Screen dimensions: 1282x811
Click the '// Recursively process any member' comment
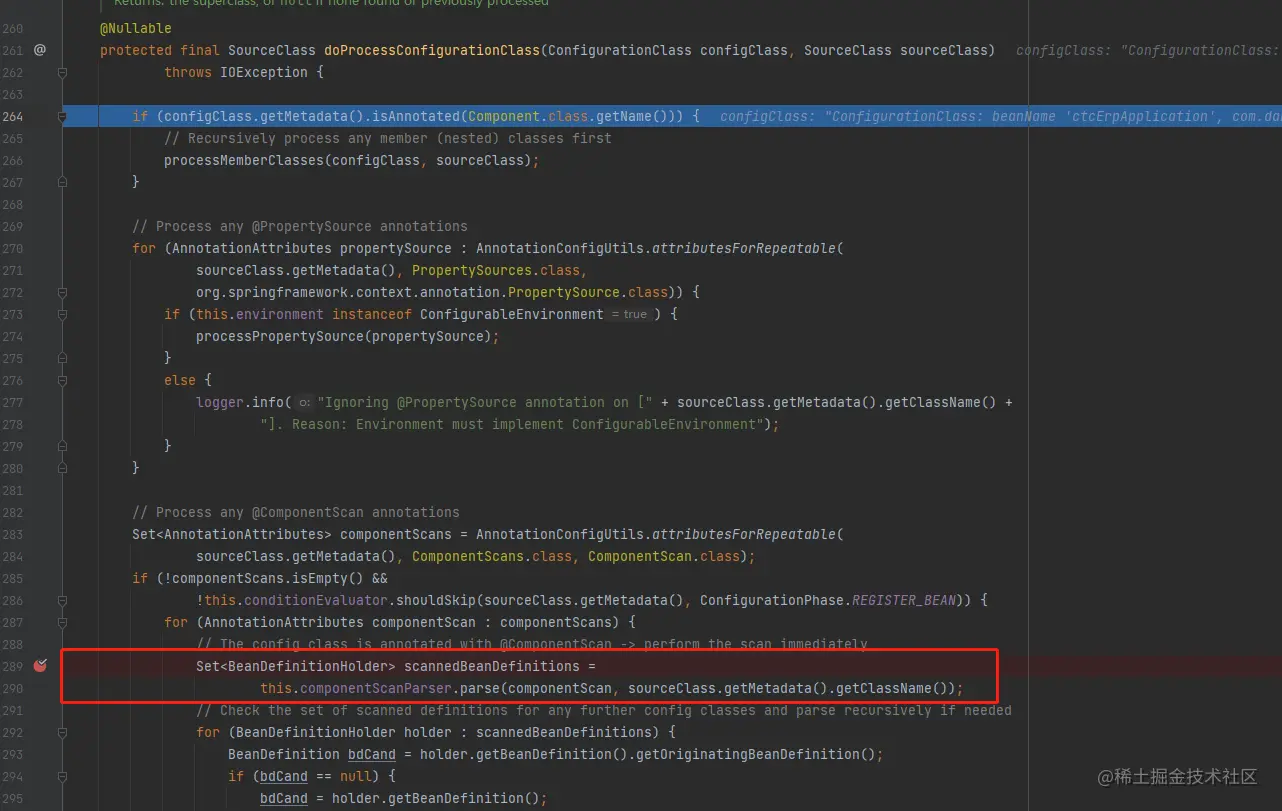[388, 138]
